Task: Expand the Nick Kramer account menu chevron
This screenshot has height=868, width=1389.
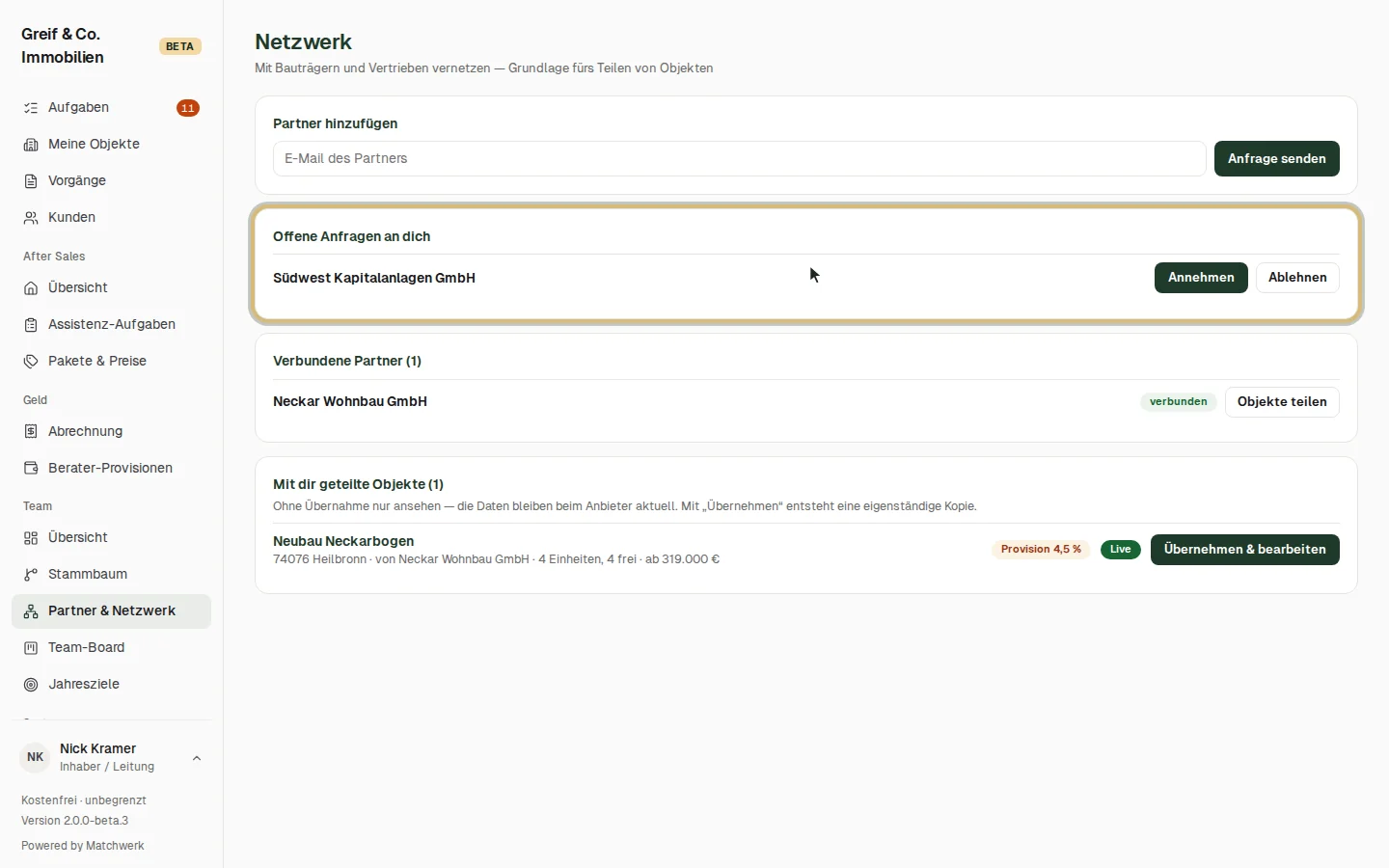Action: pyautogui.click(x=197, y=758)
